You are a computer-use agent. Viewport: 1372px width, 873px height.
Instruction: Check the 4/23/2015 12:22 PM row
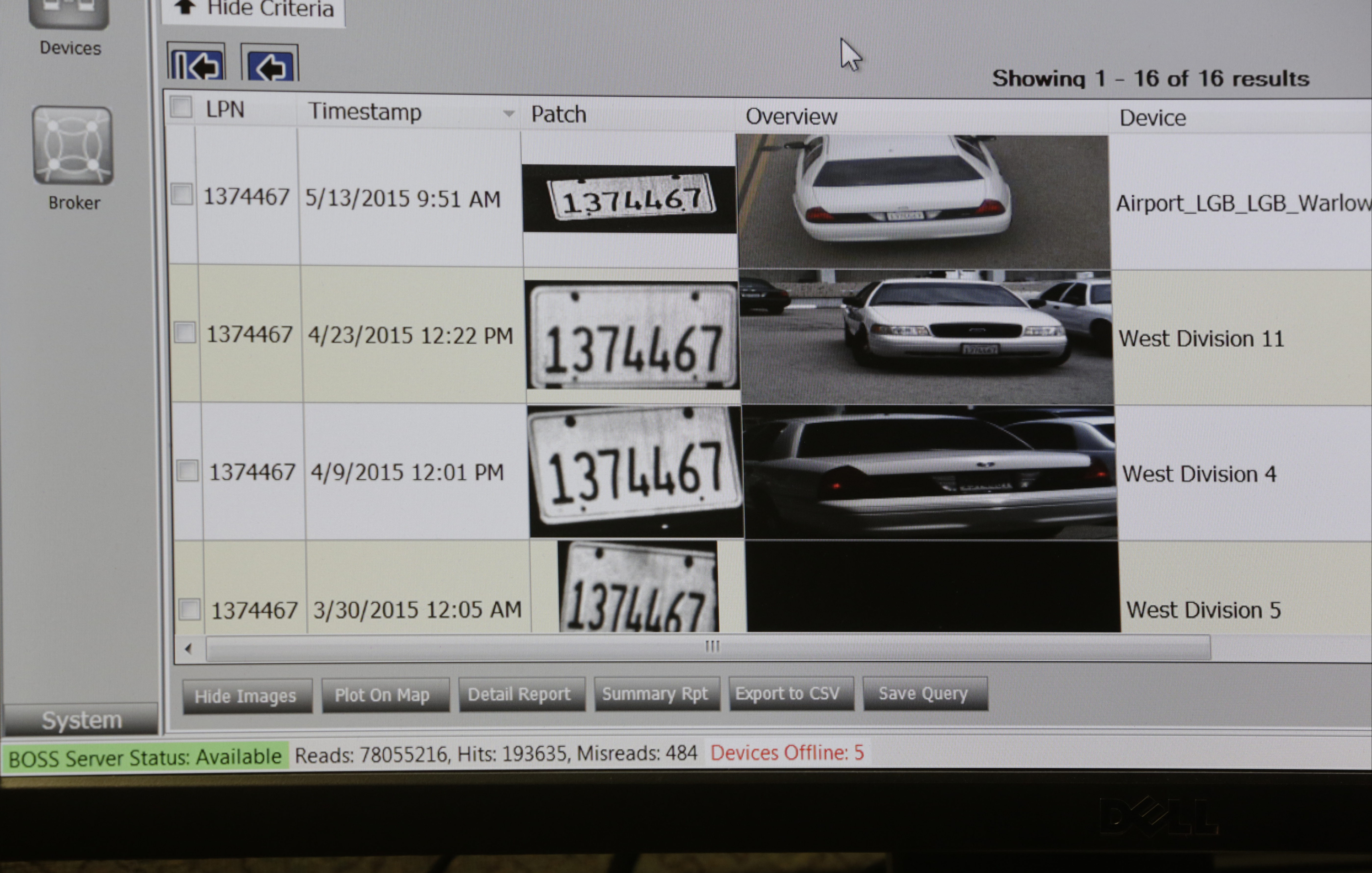[185, 333]
